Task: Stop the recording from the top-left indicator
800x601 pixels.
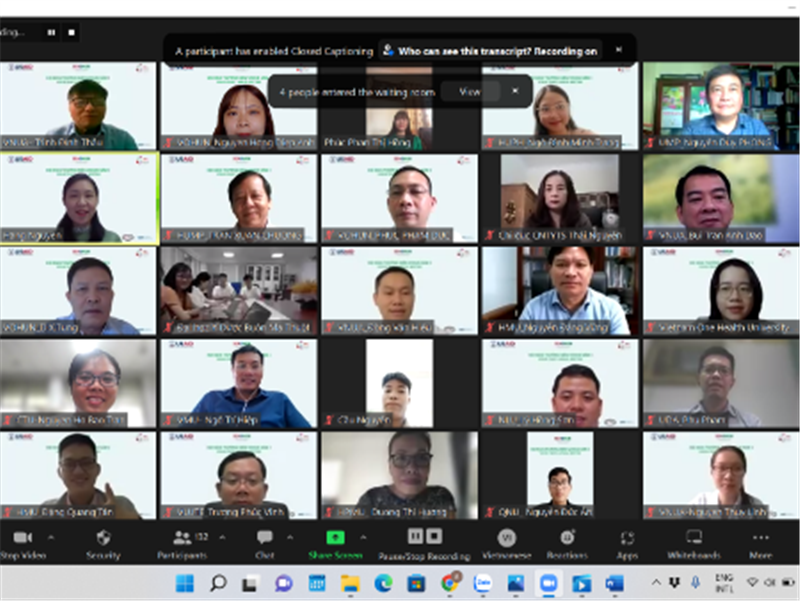Action: [x=72, y=32]
